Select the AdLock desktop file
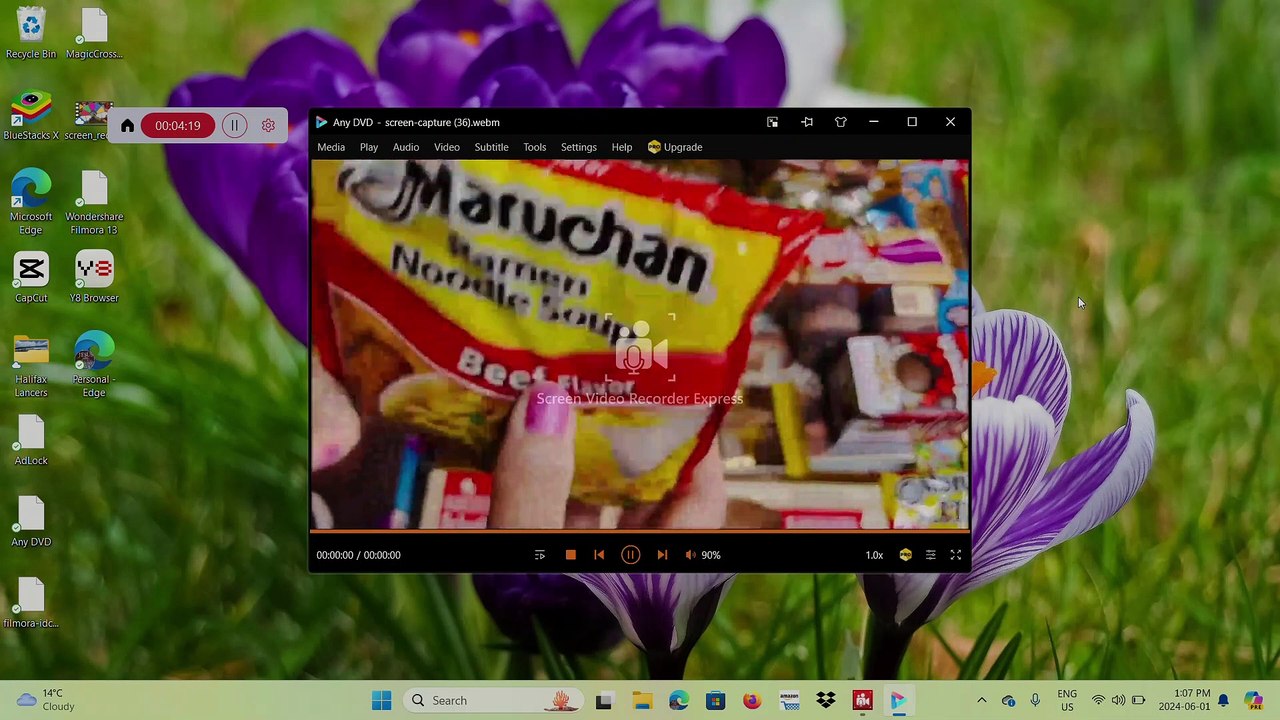Viewport: 1280px width, 720px height. tap(31, 441)
